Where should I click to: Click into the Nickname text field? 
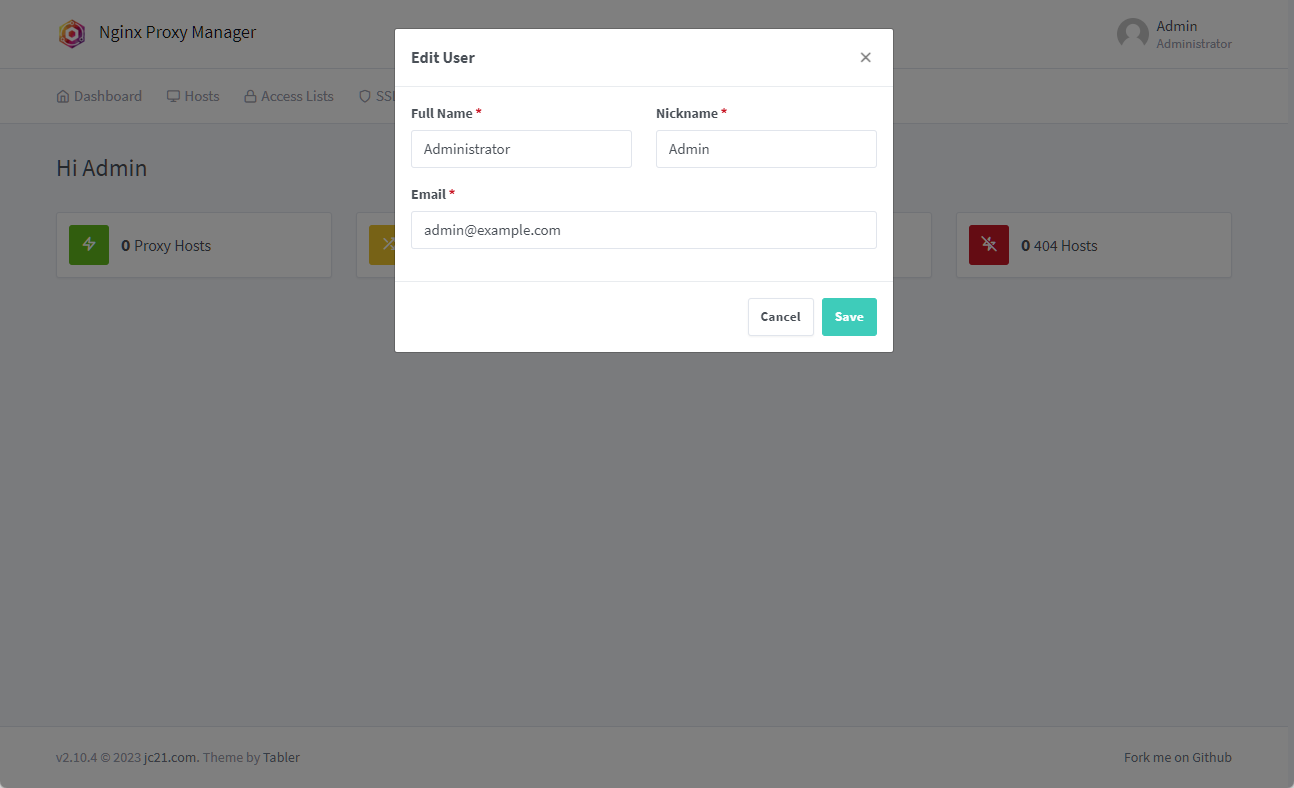click(x=766, y=149)
